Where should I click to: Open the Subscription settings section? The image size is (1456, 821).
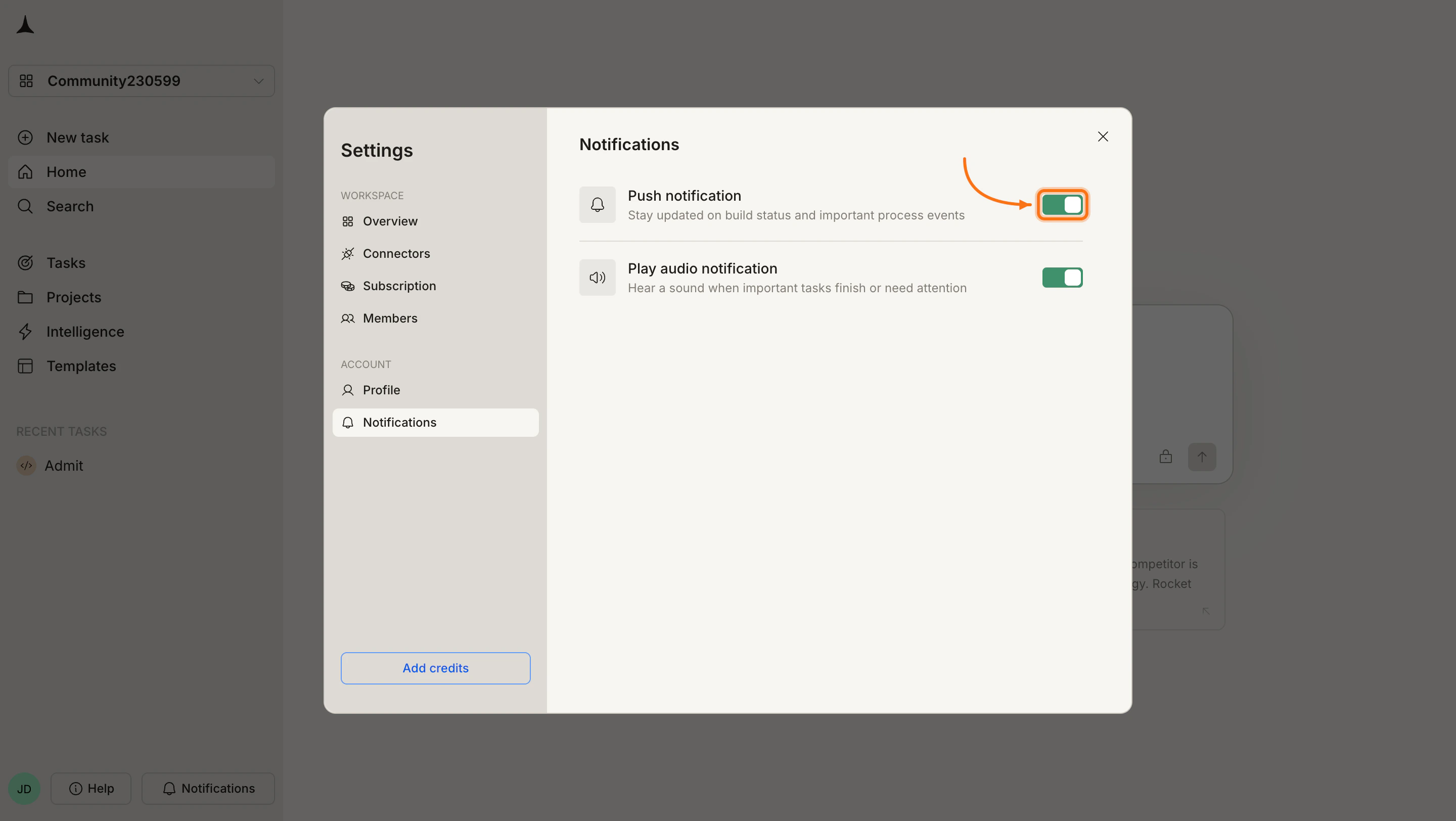(435, 286)
